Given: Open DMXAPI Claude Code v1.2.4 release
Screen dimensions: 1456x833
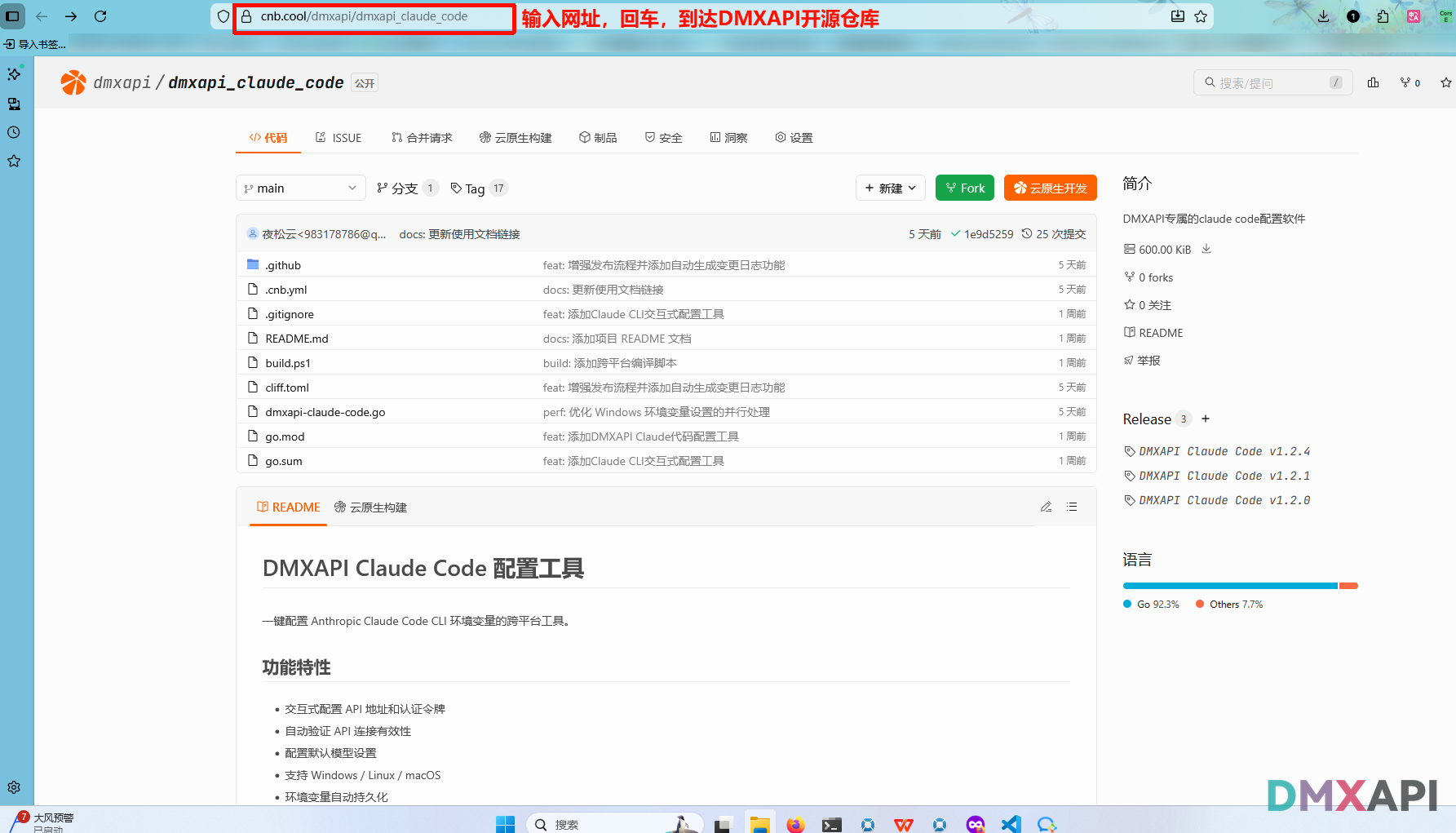Looking at the screenshot, I should [1224, 451].
